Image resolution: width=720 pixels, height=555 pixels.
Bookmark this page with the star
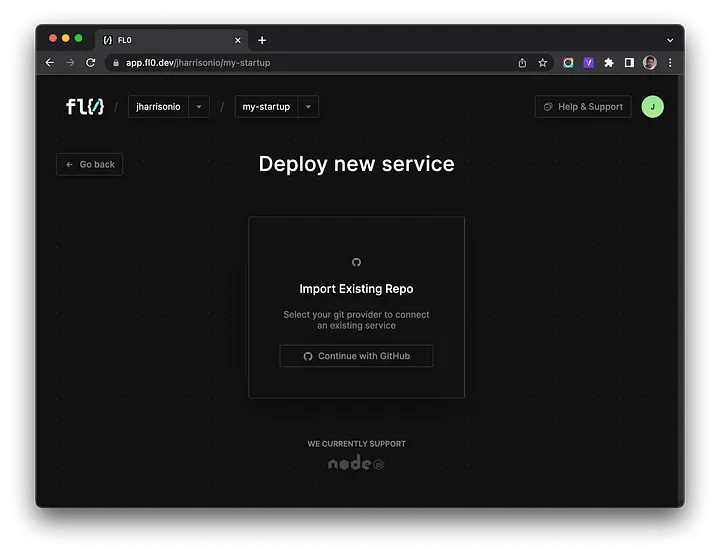pos(543,62)
